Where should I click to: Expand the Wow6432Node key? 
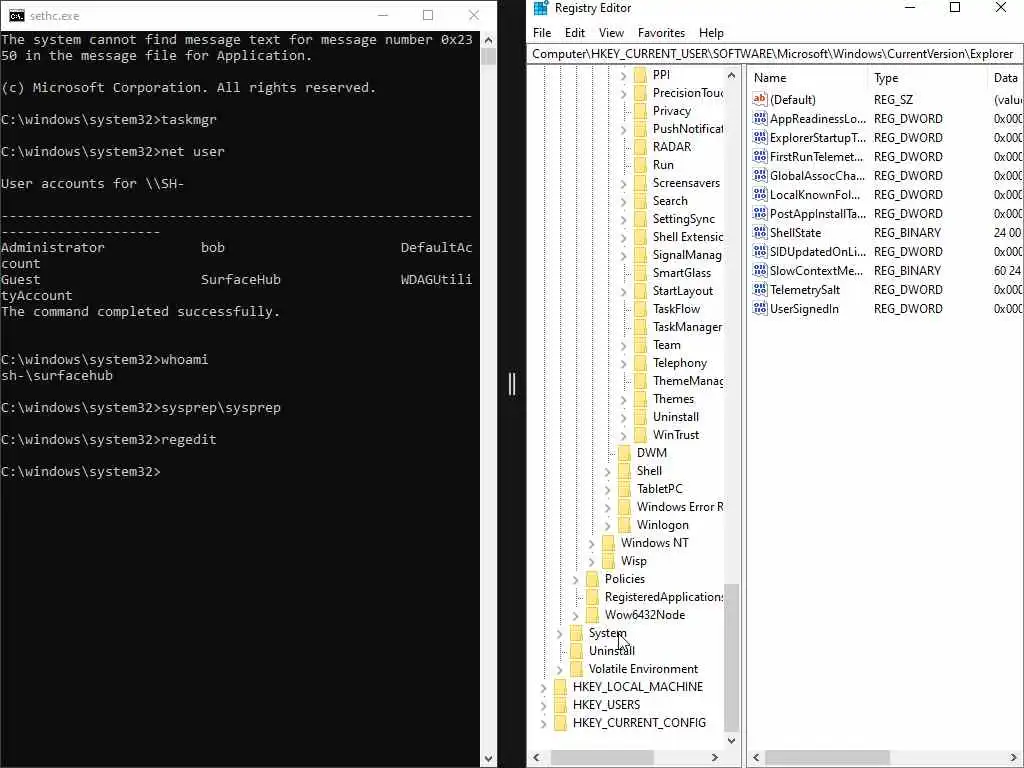[x=575, y=615]
